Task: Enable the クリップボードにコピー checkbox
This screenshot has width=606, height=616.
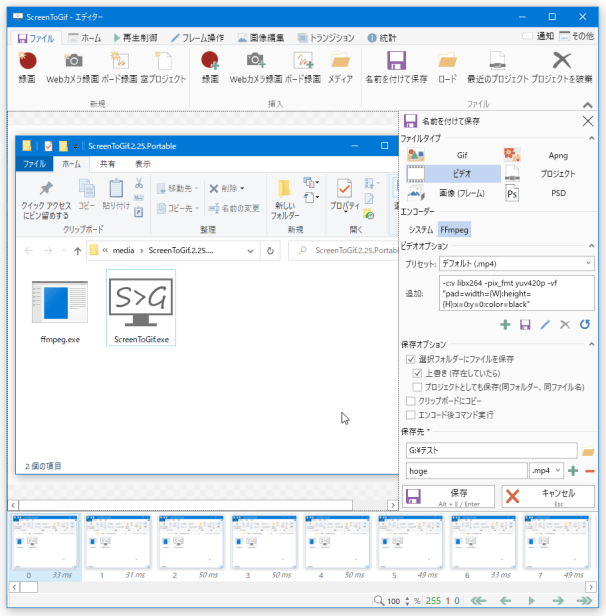Action: point(410,400)
